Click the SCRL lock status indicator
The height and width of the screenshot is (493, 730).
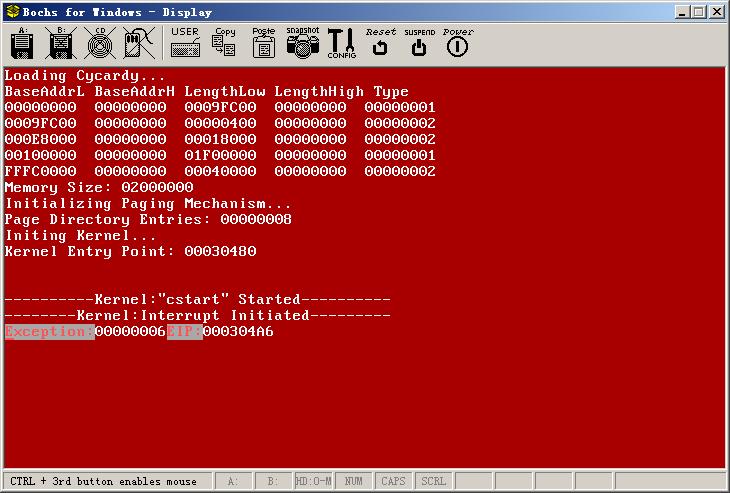(x=433, y=481)
